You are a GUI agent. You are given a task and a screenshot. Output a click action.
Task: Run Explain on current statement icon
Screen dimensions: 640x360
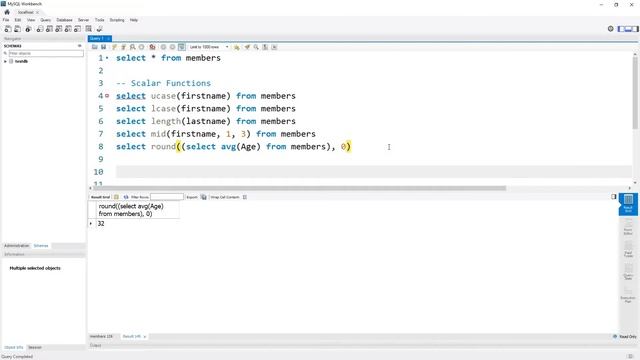132,47
